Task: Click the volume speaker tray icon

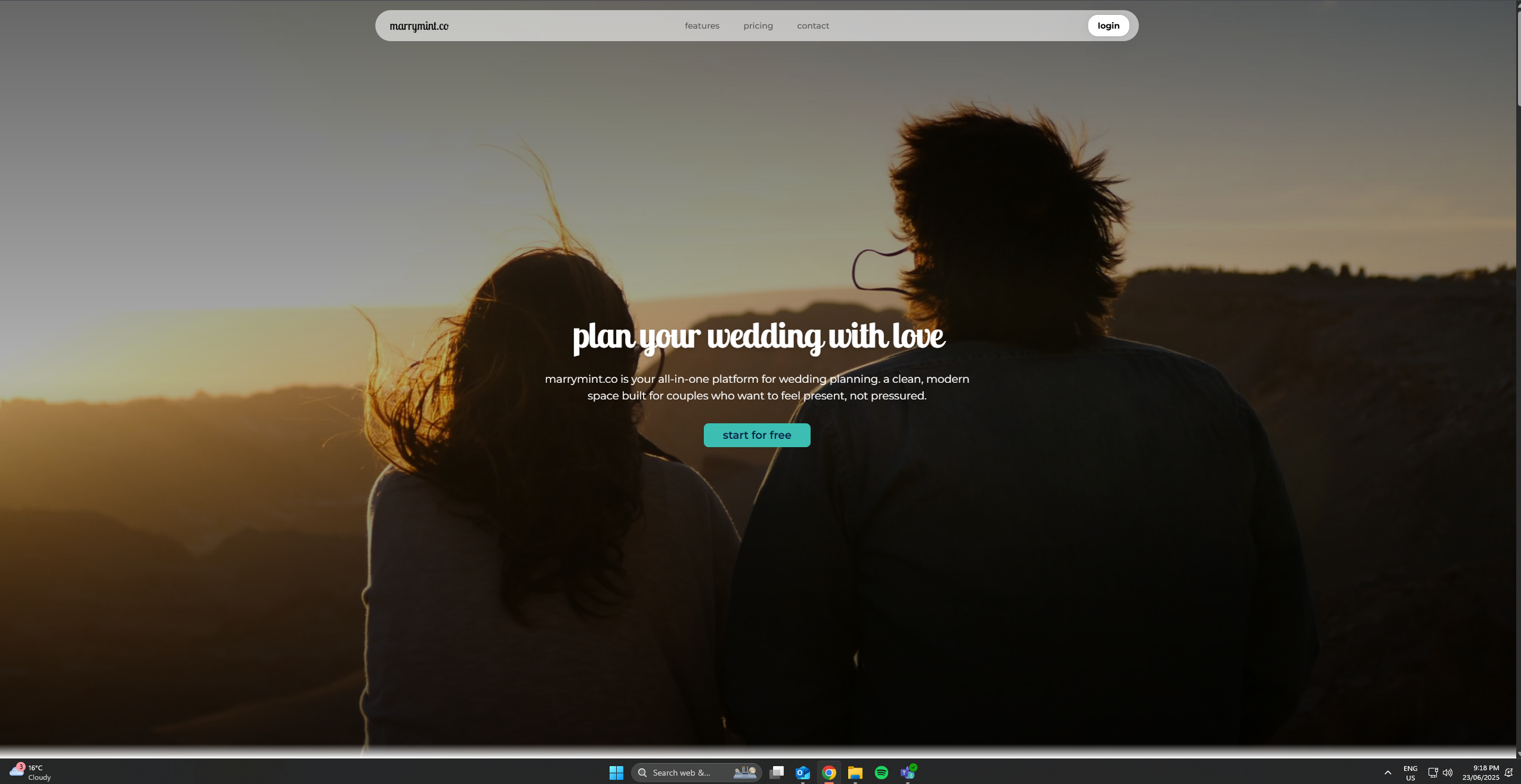Action: 1448,773
